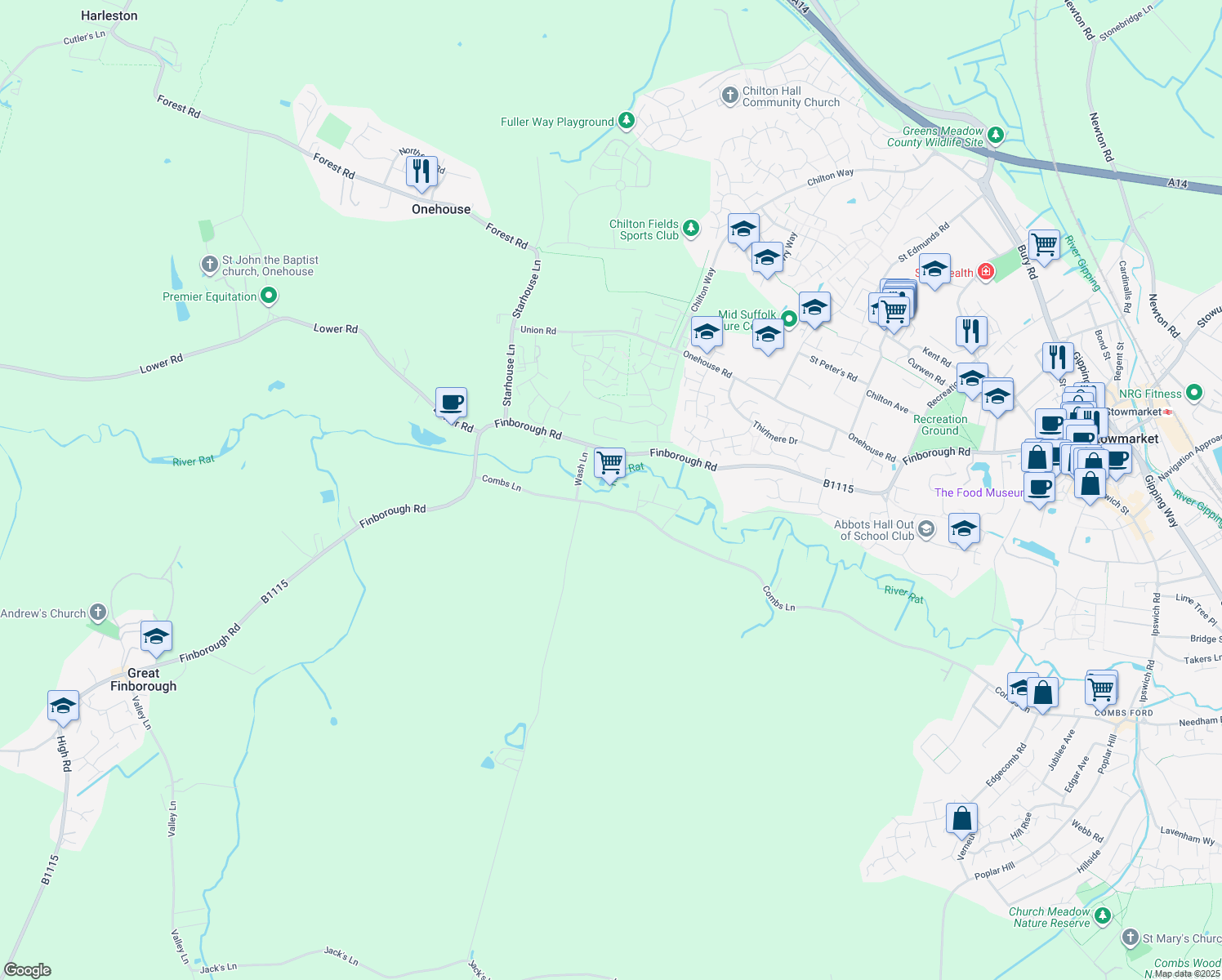Open the St Andrew's Church pin
This screenshot has width=1222, height=980.
pyautogui.click(x=98, y=612)
